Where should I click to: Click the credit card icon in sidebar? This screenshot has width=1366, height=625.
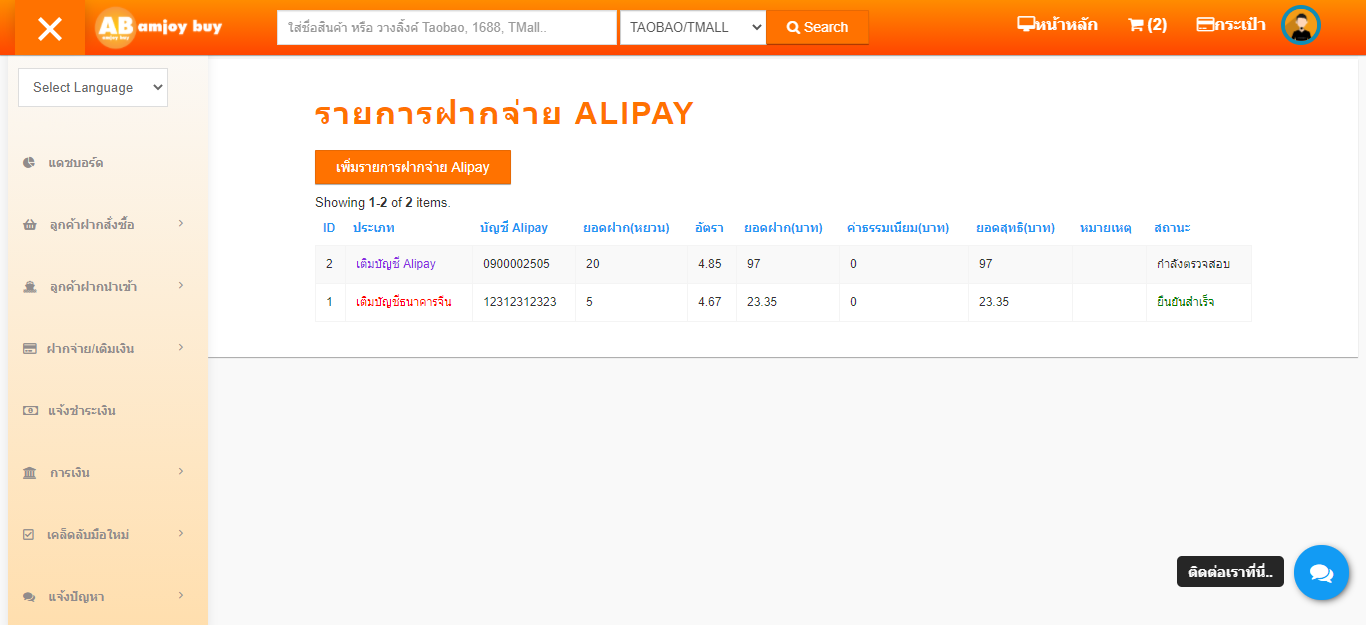click(29, 349)
